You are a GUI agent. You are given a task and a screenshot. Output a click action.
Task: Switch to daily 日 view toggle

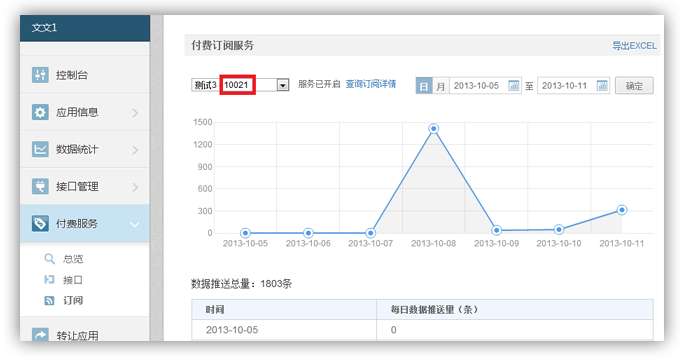point(424,86)
